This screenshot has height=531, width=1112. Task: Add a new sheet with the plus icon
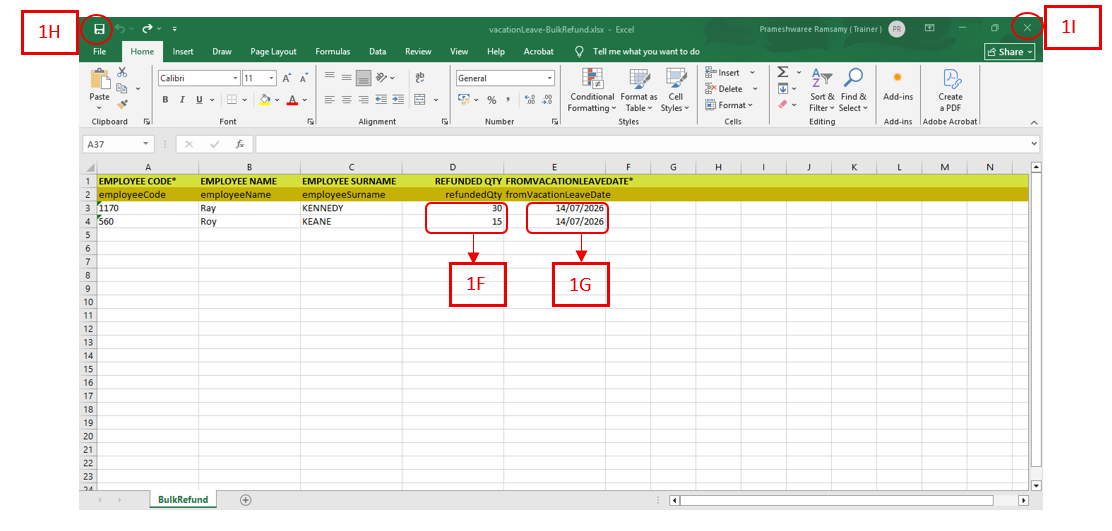tap(245, 500)
